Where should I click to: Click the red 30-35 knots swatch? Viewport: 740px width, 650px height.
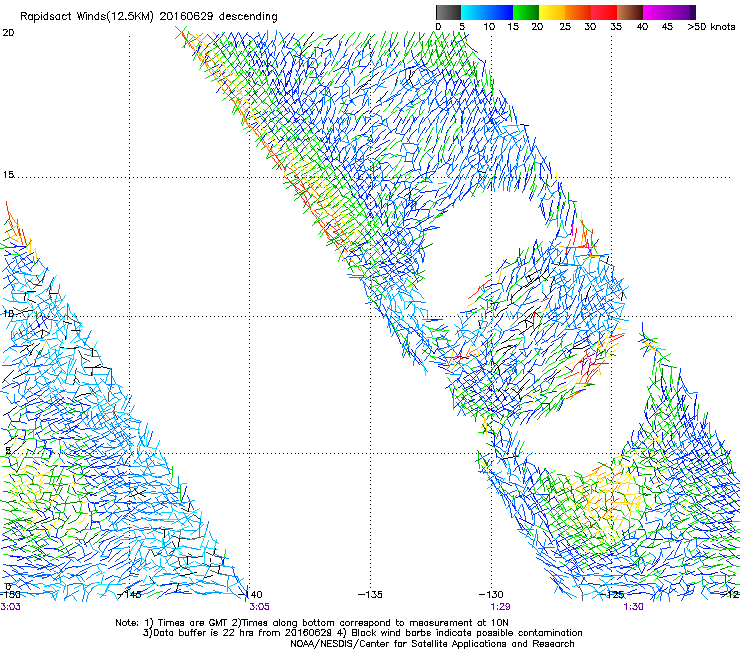(x=604, y=12)
